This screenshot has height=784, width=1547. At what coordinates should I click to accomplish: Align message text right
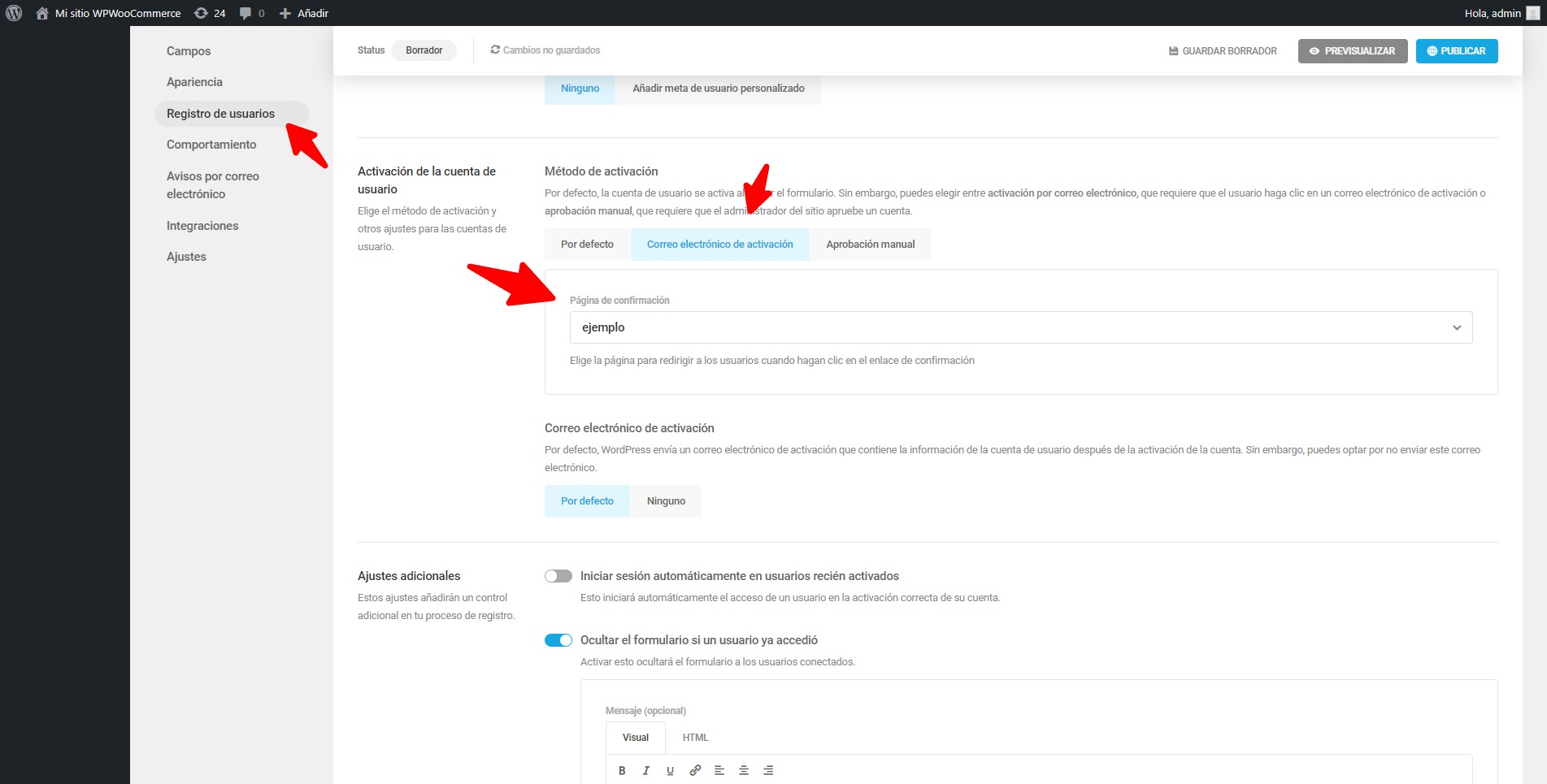(768, 770)
